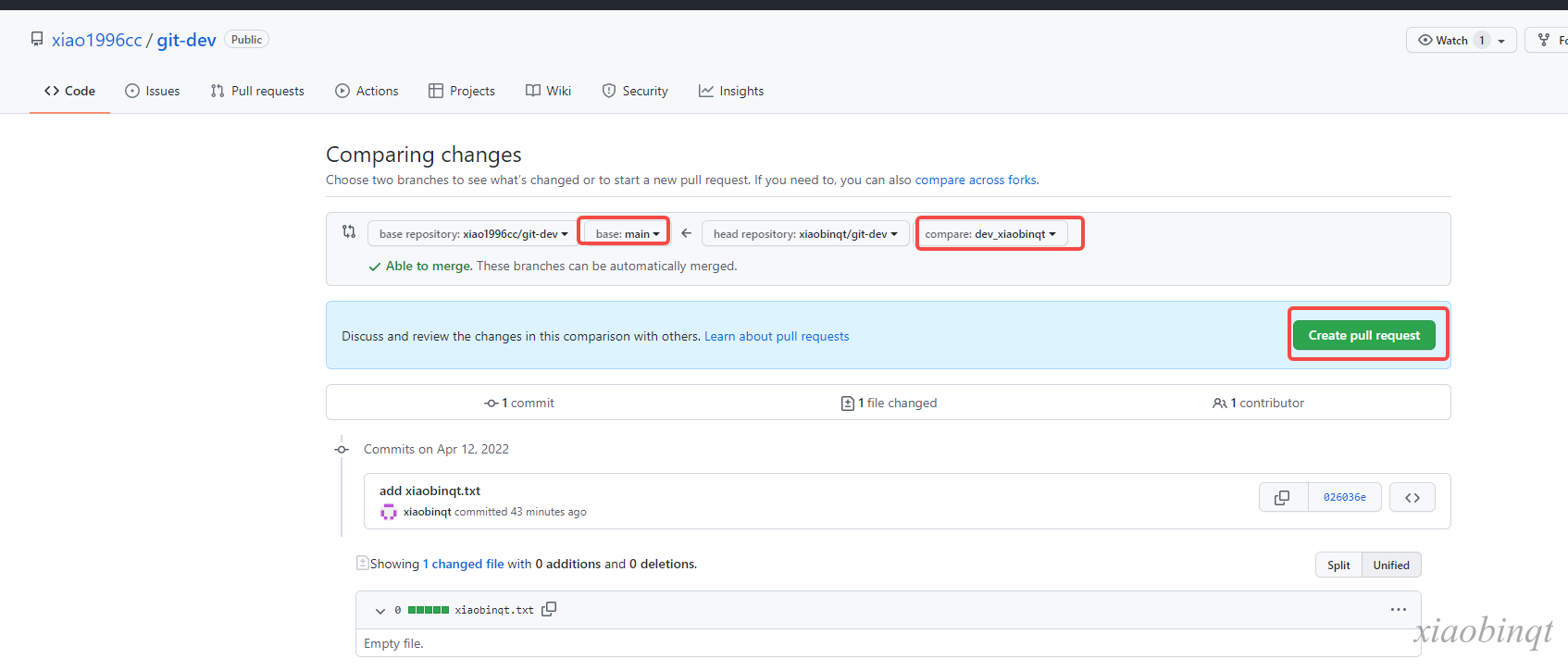Open the xiaobinqt committer profile link
The height and width of the screenshot is (671, 1568).
click(428, 512)
